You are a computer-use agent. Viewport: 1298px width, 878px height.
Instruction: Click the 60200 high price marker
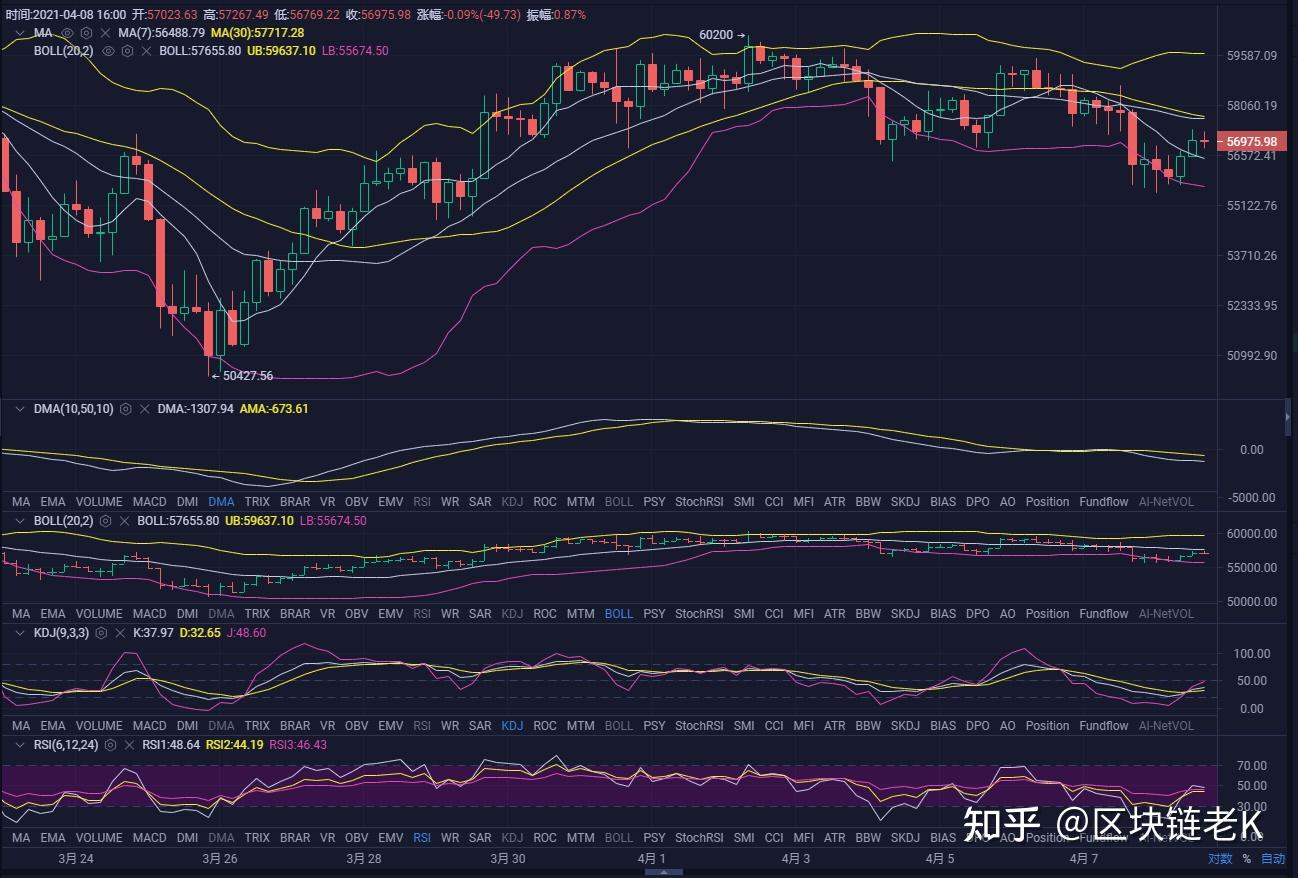(x=722, y=35)
